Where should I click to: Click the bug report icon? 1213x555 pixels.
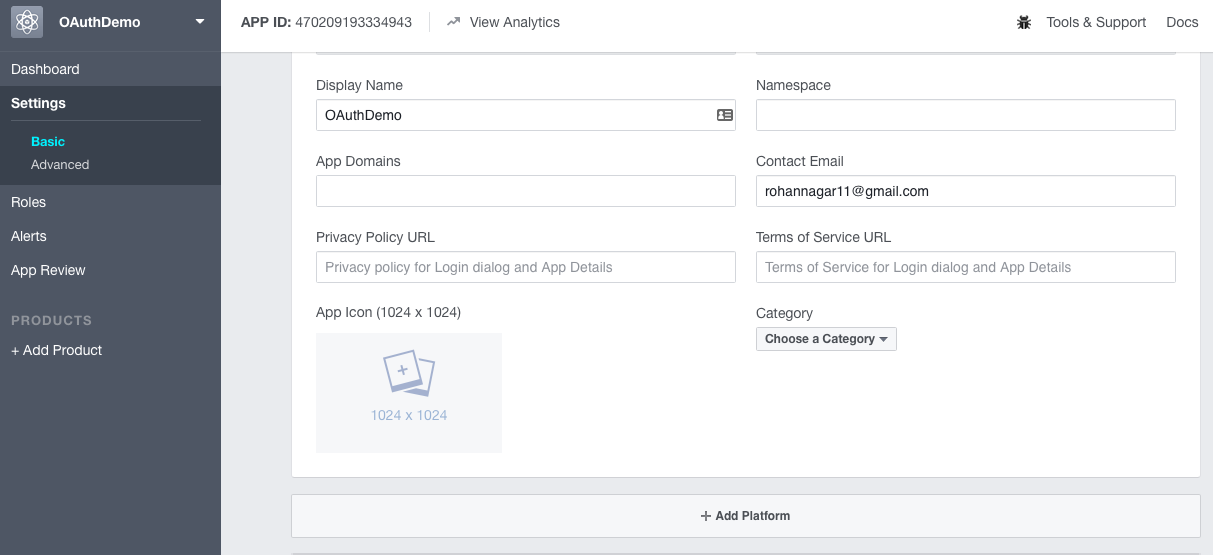pos(1023,22)
